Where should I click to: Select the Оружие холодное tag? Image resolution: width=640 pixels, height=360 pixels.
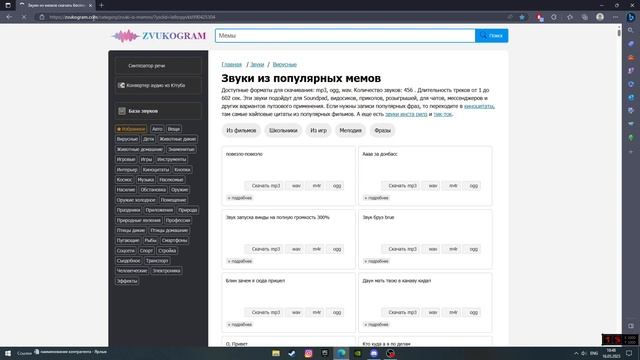pos(136,200)
